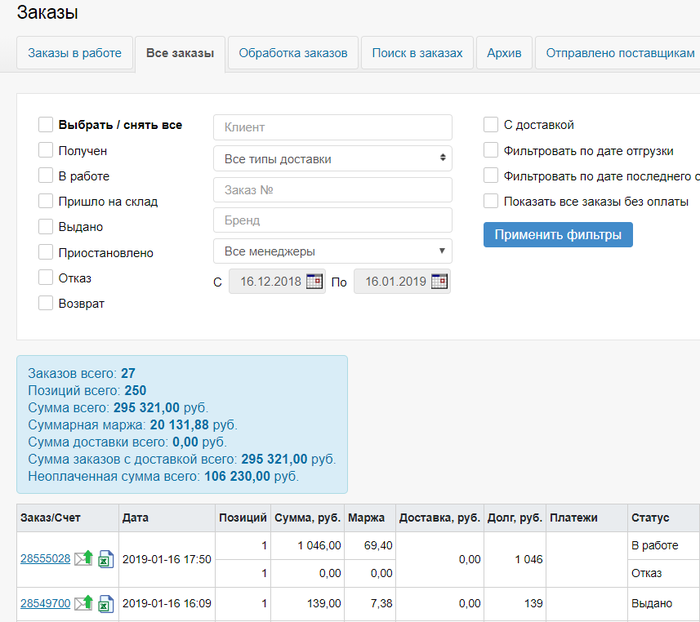Toggle the 'Выбрать / снять все' checkbox
700x622 pixels.
click(45, 125)
